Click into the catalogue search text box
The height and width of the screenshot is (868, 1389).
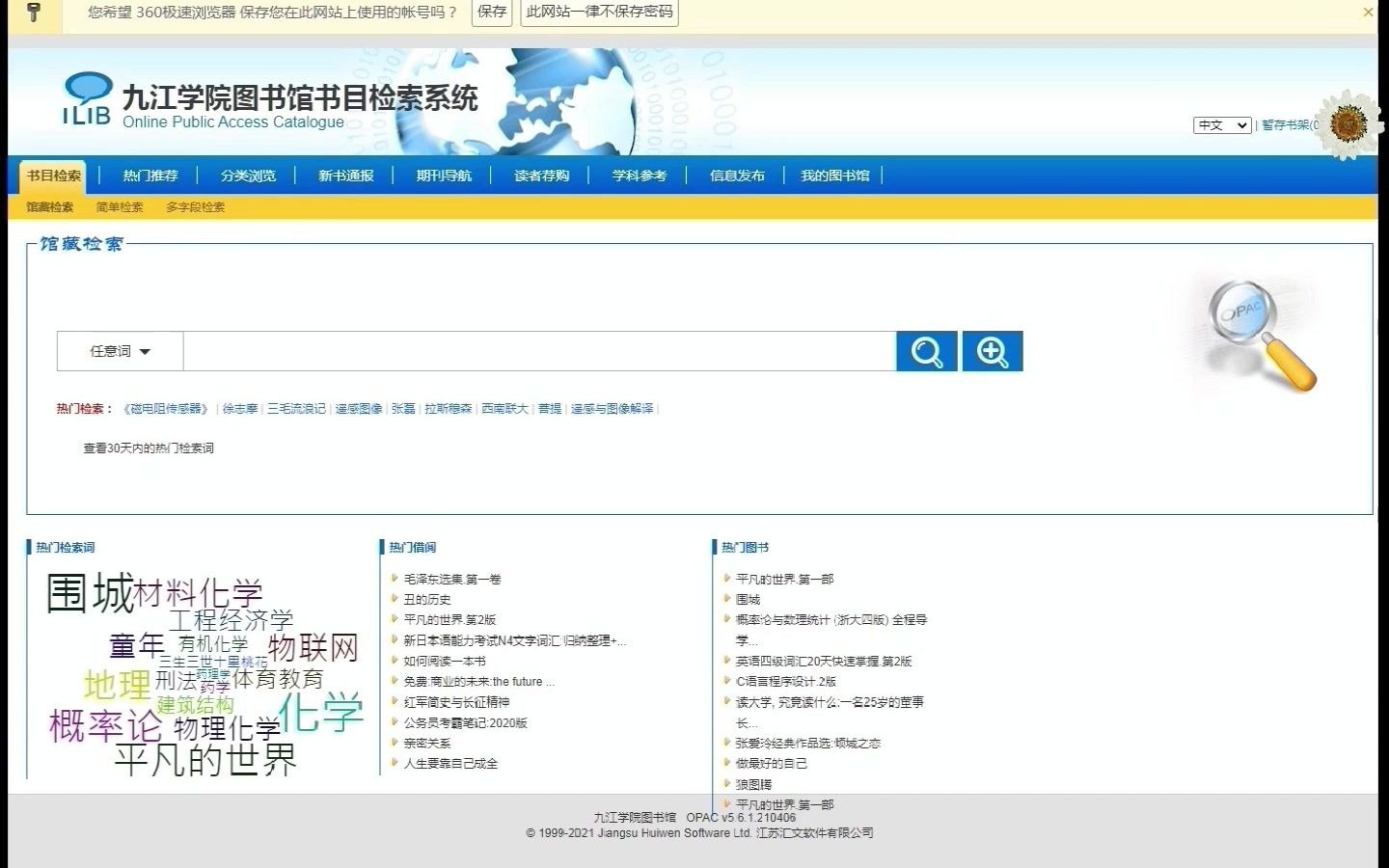click(539, 351)
